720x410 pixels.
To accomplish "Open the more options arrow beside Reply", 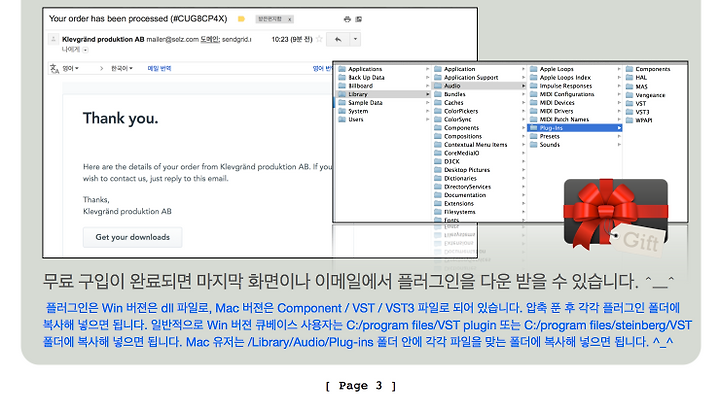I will (x=355, y=39).
